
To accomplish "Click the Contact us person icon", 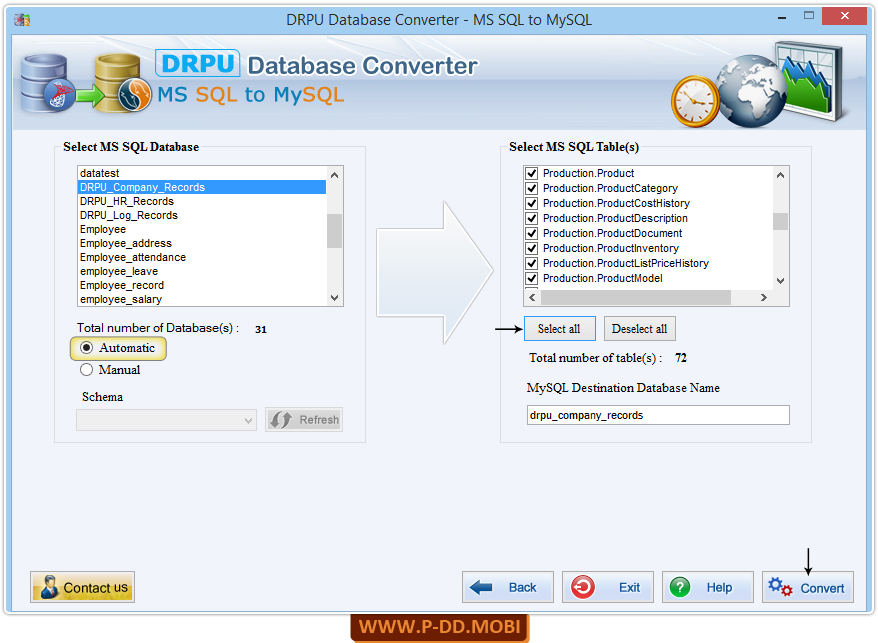I will [49, 587].
